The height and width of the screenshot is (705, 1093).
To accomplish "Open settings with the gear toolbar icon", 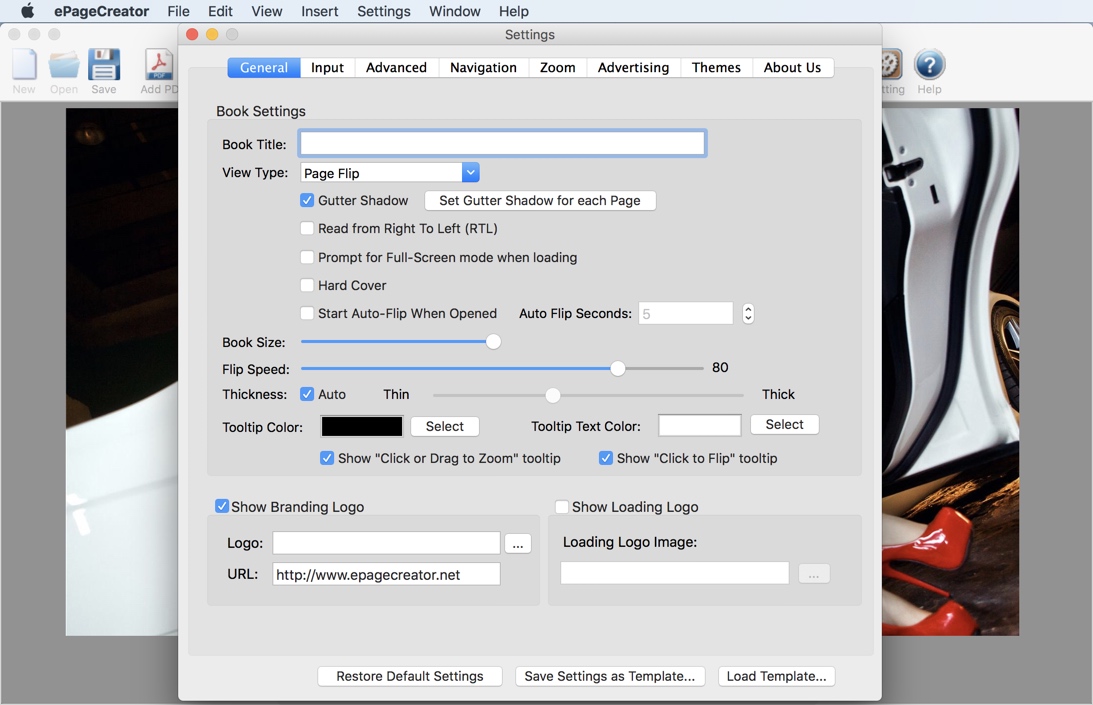I will (888, 65).
